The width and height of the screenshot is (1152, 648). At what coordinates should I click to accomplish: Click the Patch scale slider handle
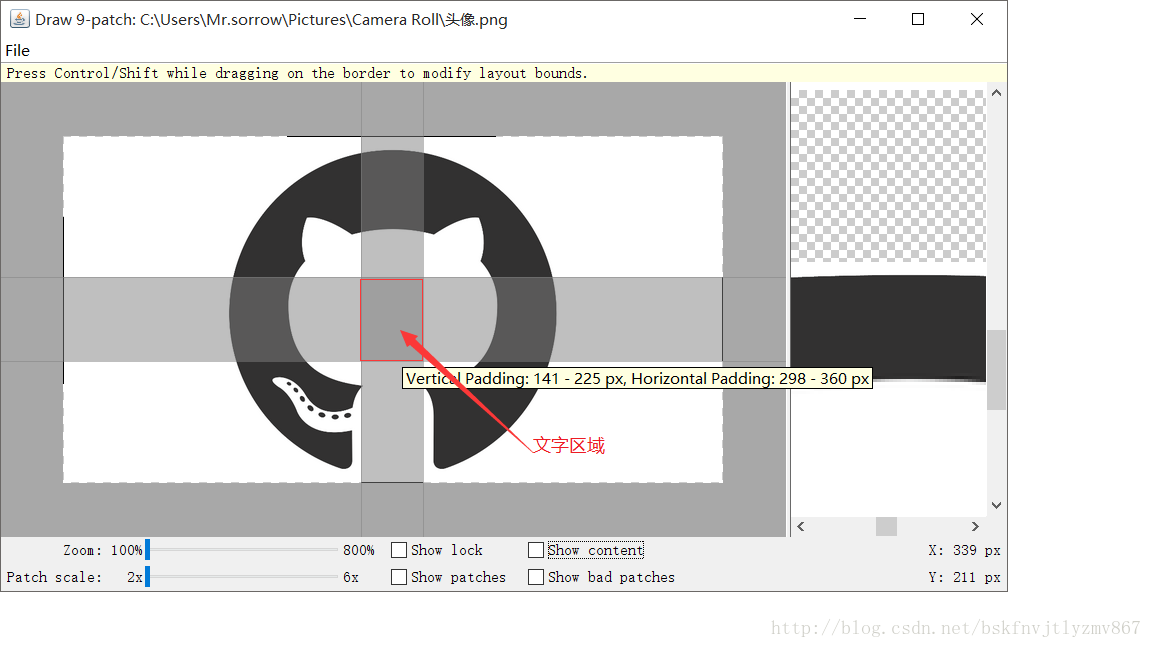148,577
